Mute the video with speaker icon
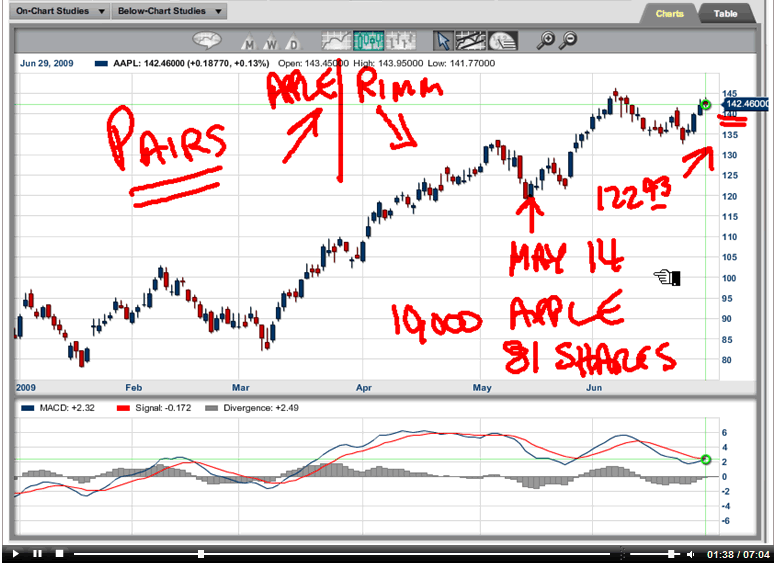The width and height of the screenshot is (776, 566). pos(691,554)
